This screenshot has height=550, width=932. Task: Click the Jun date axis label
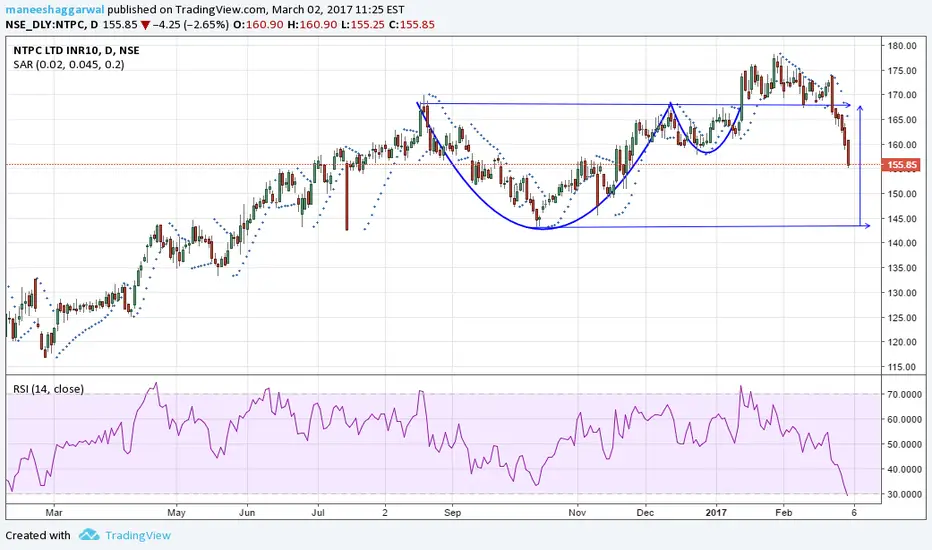pos(247,512)
